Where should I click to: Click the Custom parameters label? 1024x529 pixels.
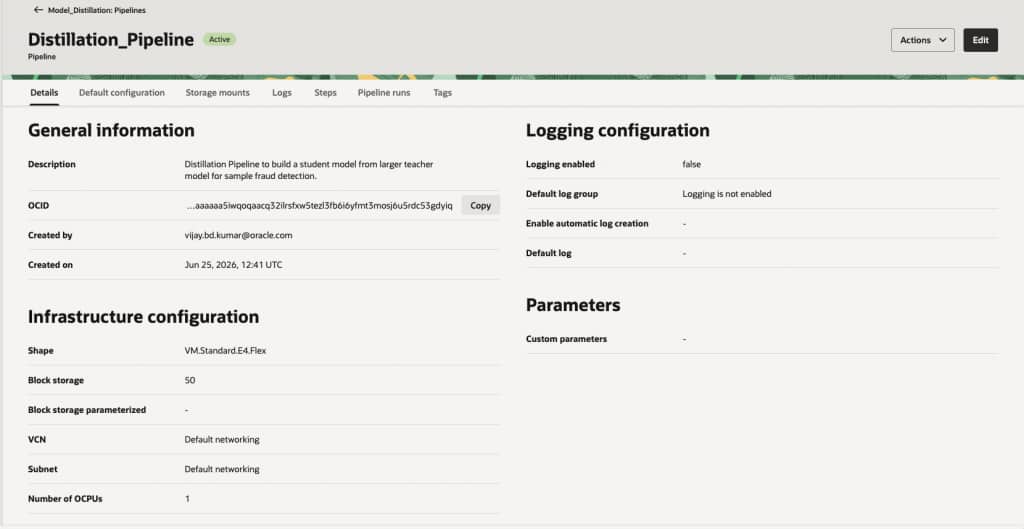566,339
